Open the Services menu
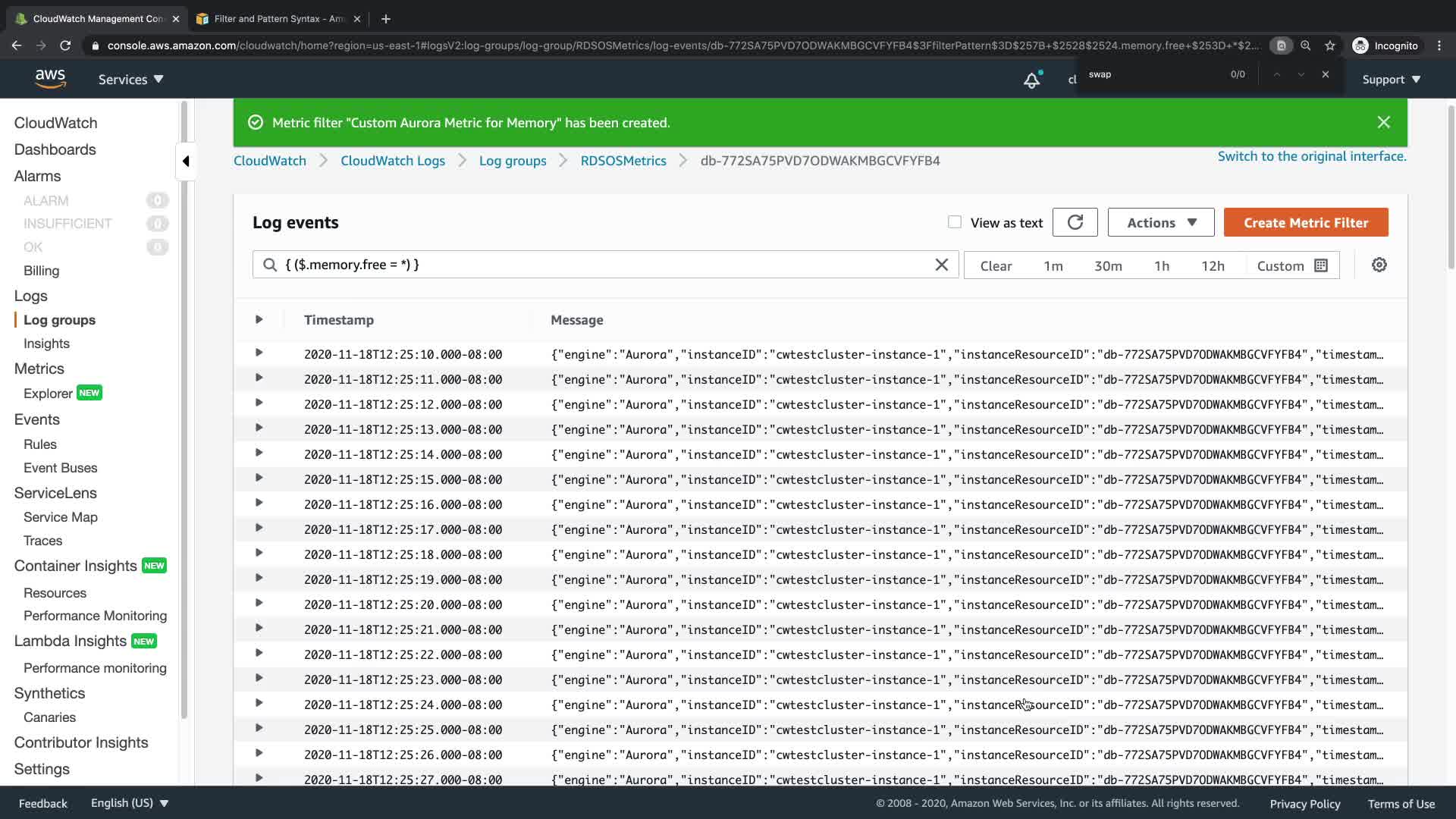This screenshot has width=1456, height=819. pos(130,79)
